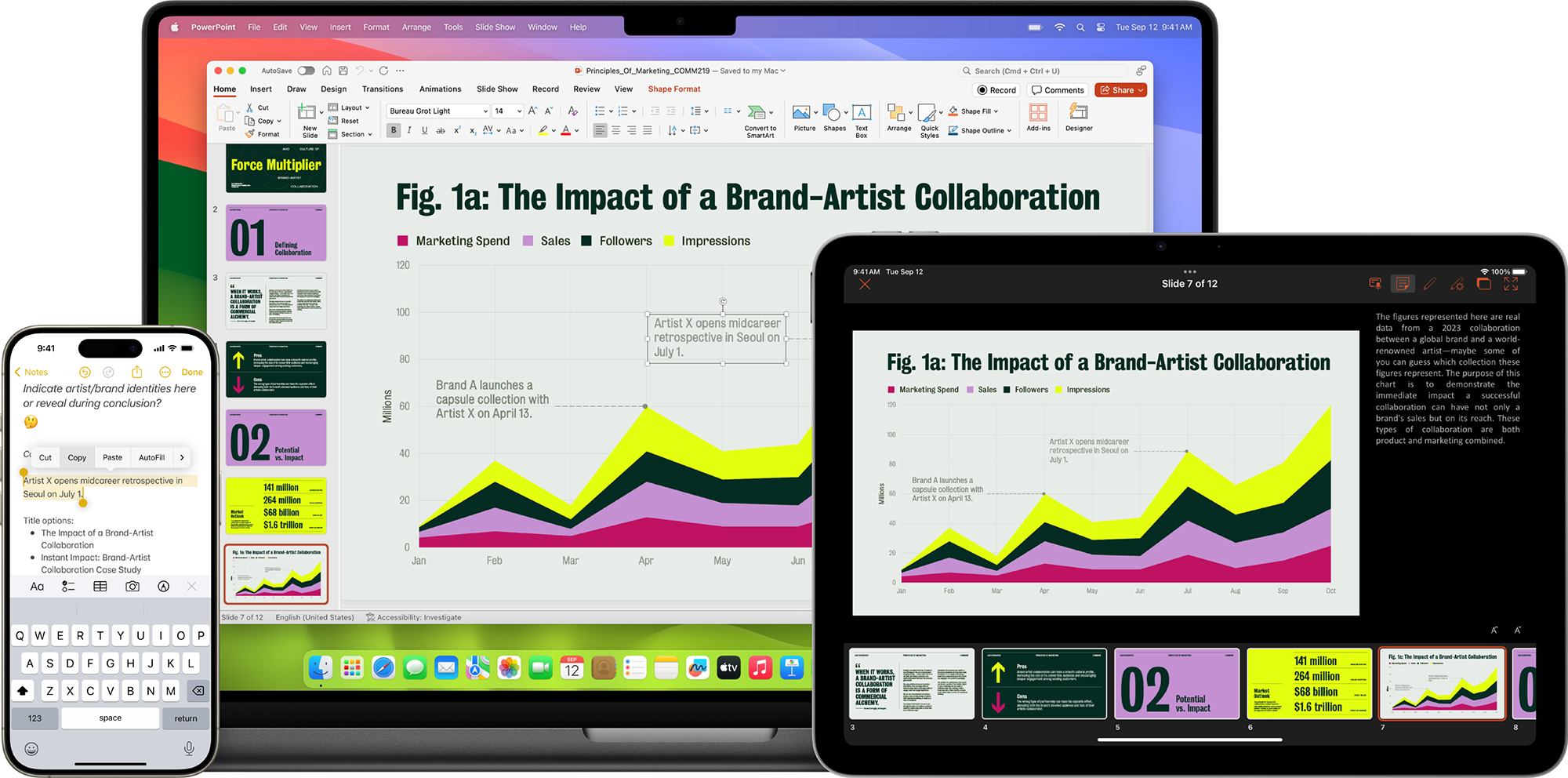The height and width of the screenshot is (778, 1568).
Task: Click the Comments button
Action: pyautogui.click(x=1058, y=90)
